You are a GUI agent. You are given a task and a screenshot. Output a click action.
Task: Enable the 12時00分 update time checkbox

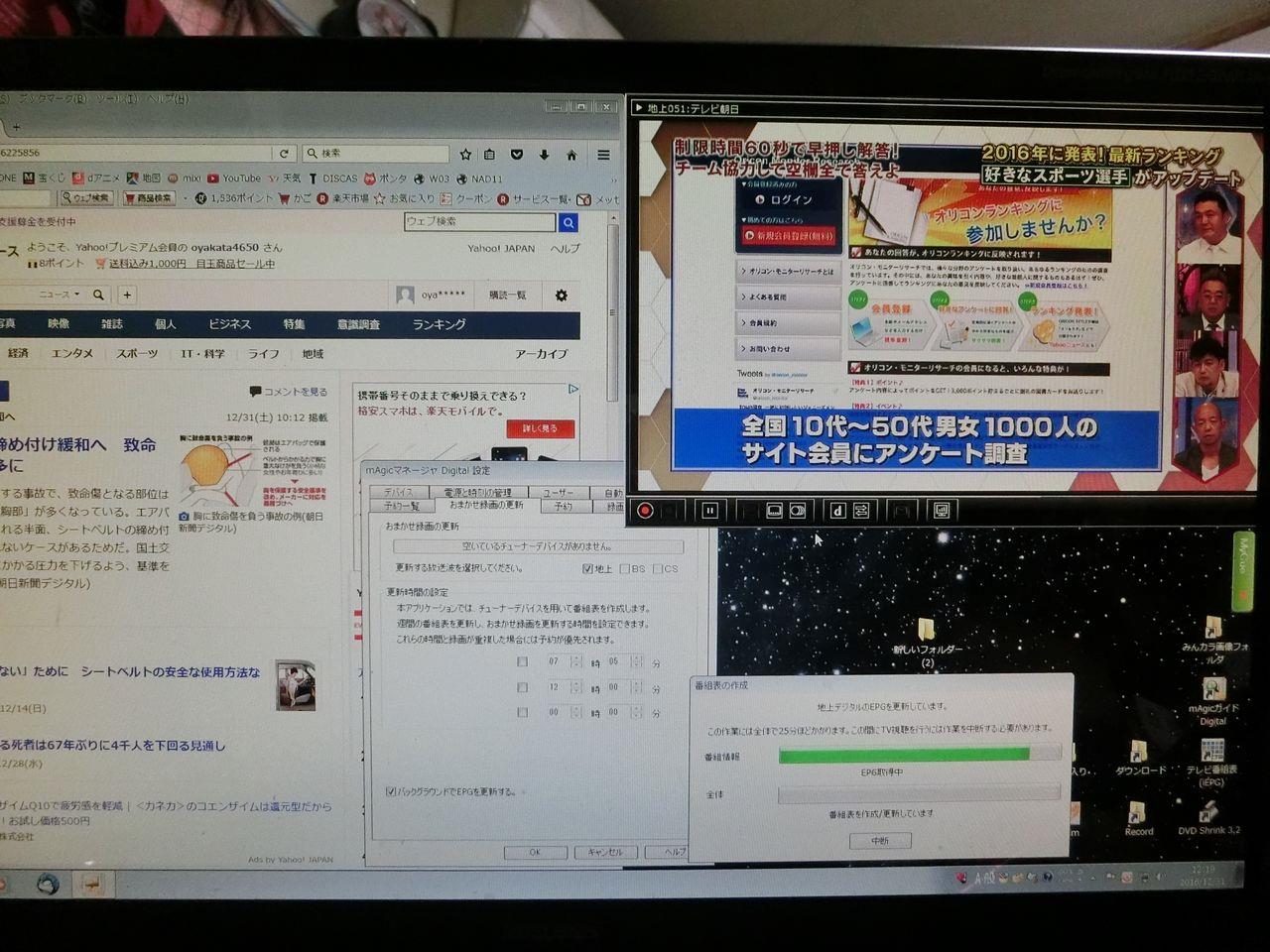tap(523, 686)
